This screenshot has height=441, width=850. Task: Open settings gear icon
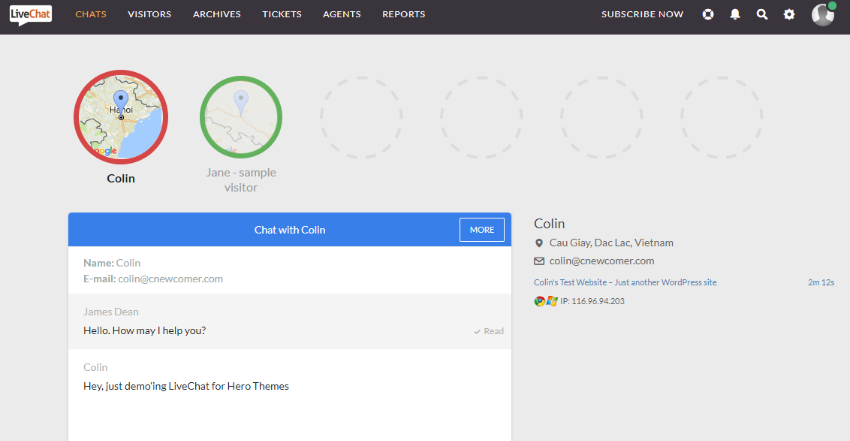pos(789,15)
